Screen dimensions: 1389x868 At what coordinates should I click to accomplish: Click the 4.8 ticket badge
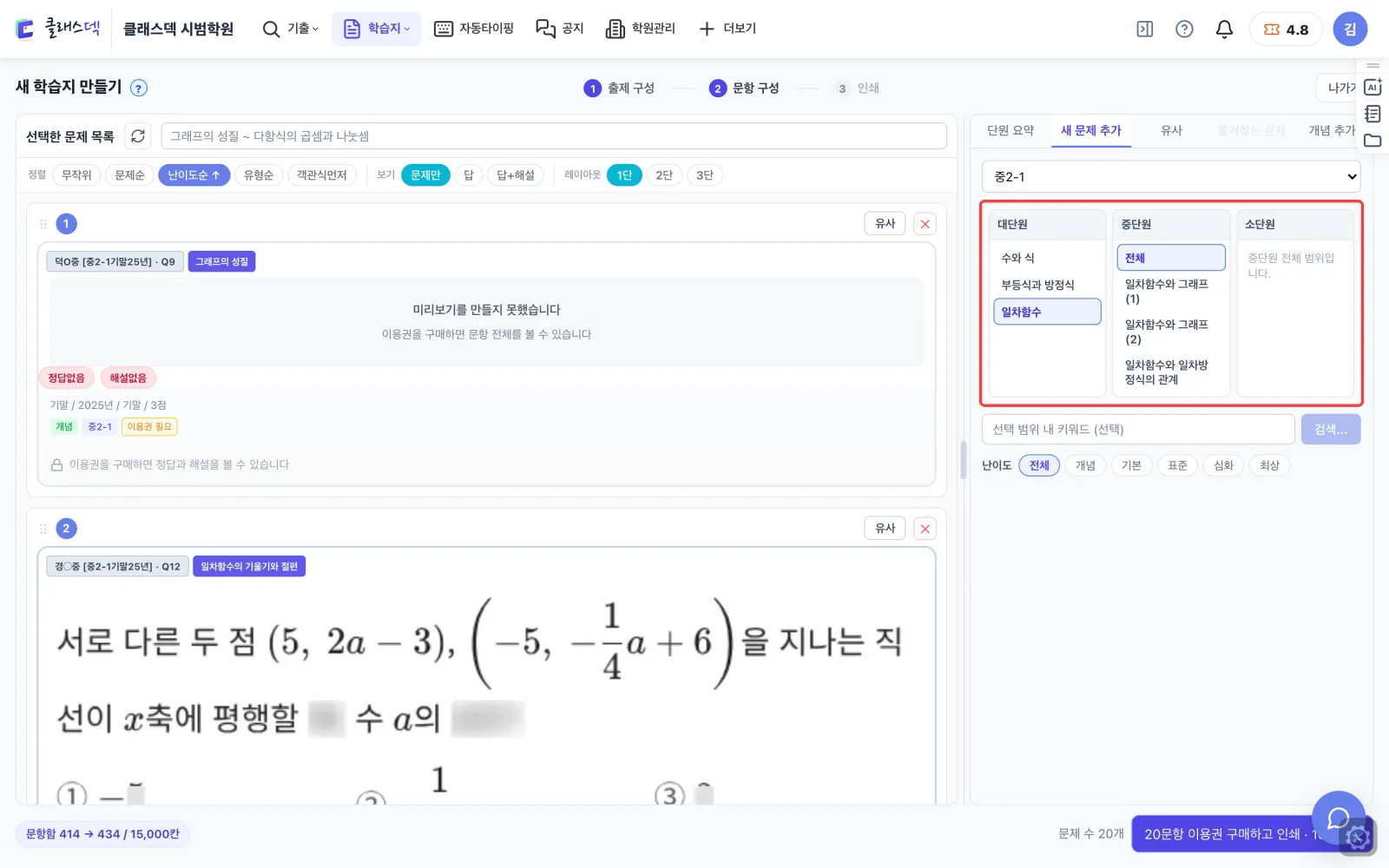(1286, 30)
